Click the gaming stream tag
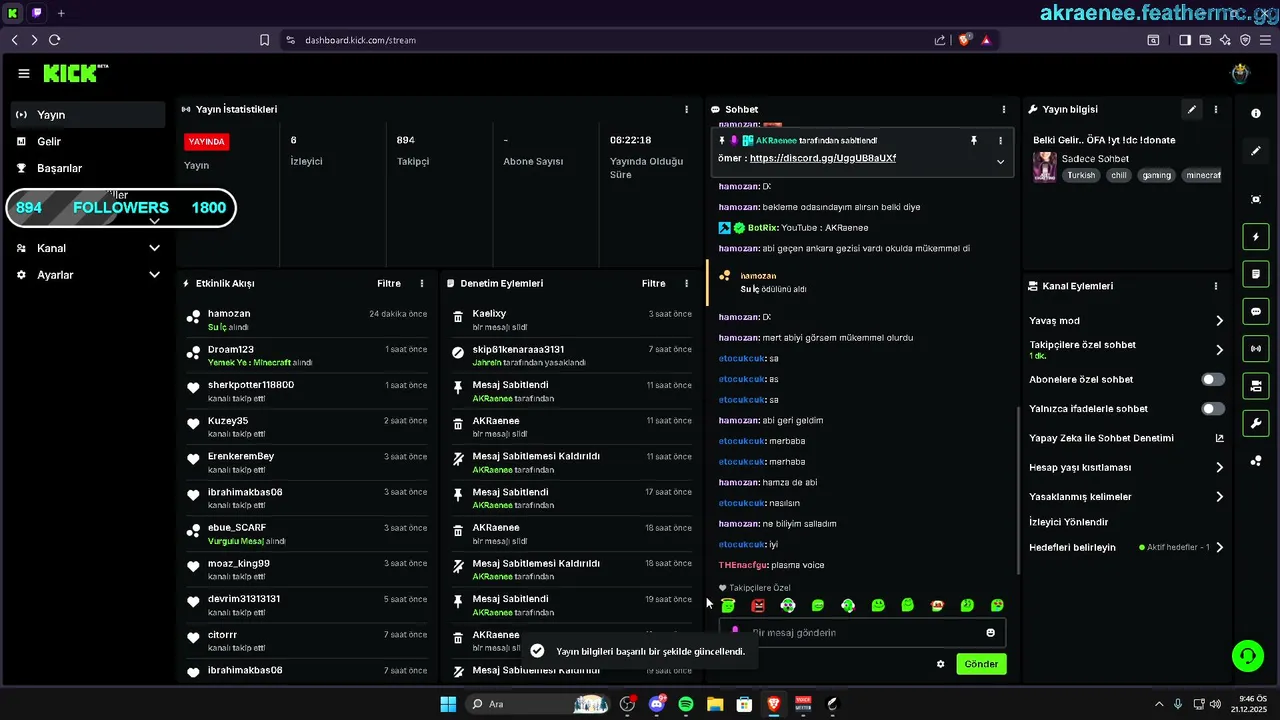 pos(1157,175)
